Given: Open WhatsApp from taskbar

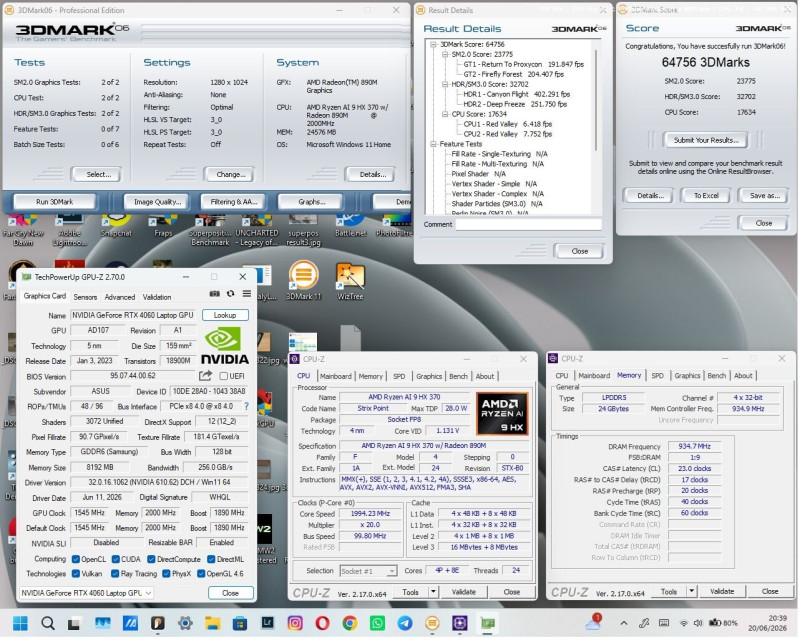Looking at the screenshot, I should click(x=378, y=625).
